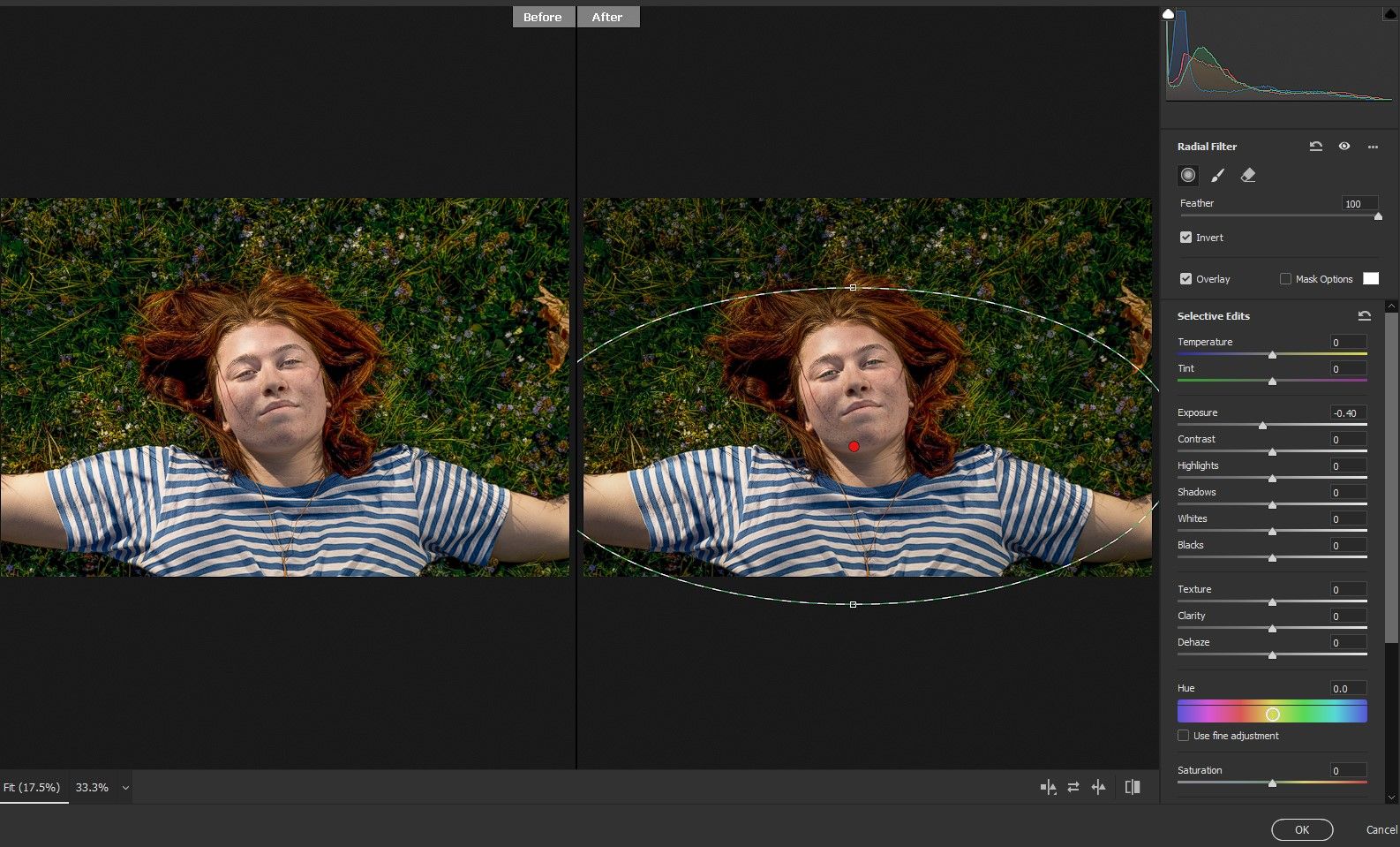
Task: Open the zoom level dropdown arrow
Action: tap(125, 788)
